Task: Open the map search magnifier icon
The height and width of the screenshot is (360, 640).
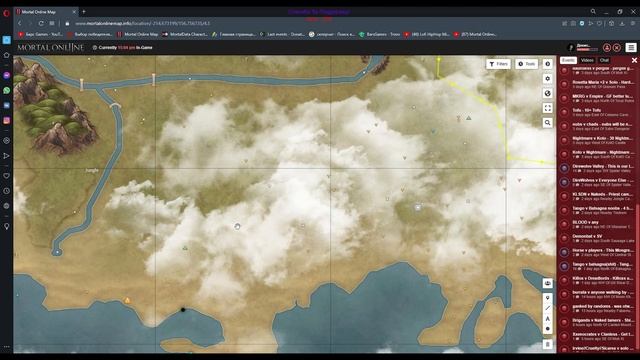Action: click(x=548, y=122)
